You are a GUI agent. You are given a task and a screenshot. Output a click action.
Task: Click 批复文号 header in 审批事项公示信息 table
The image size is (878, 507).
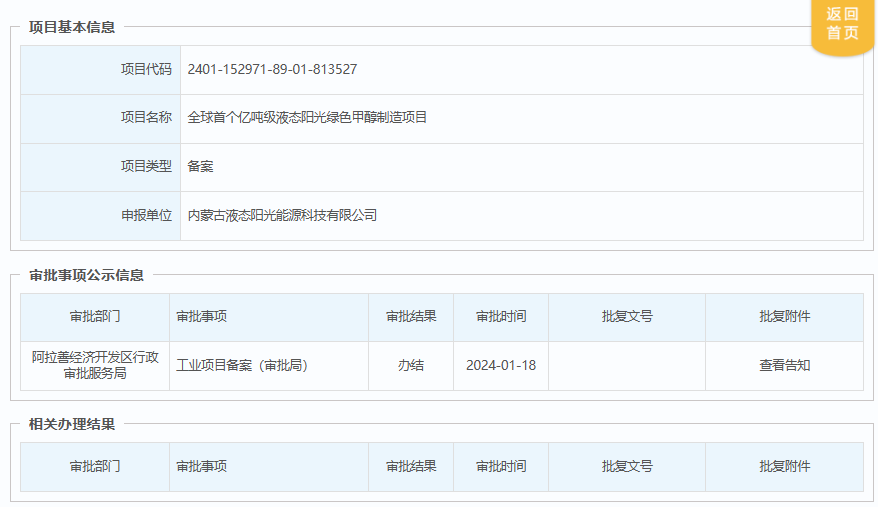click(627, 316)
